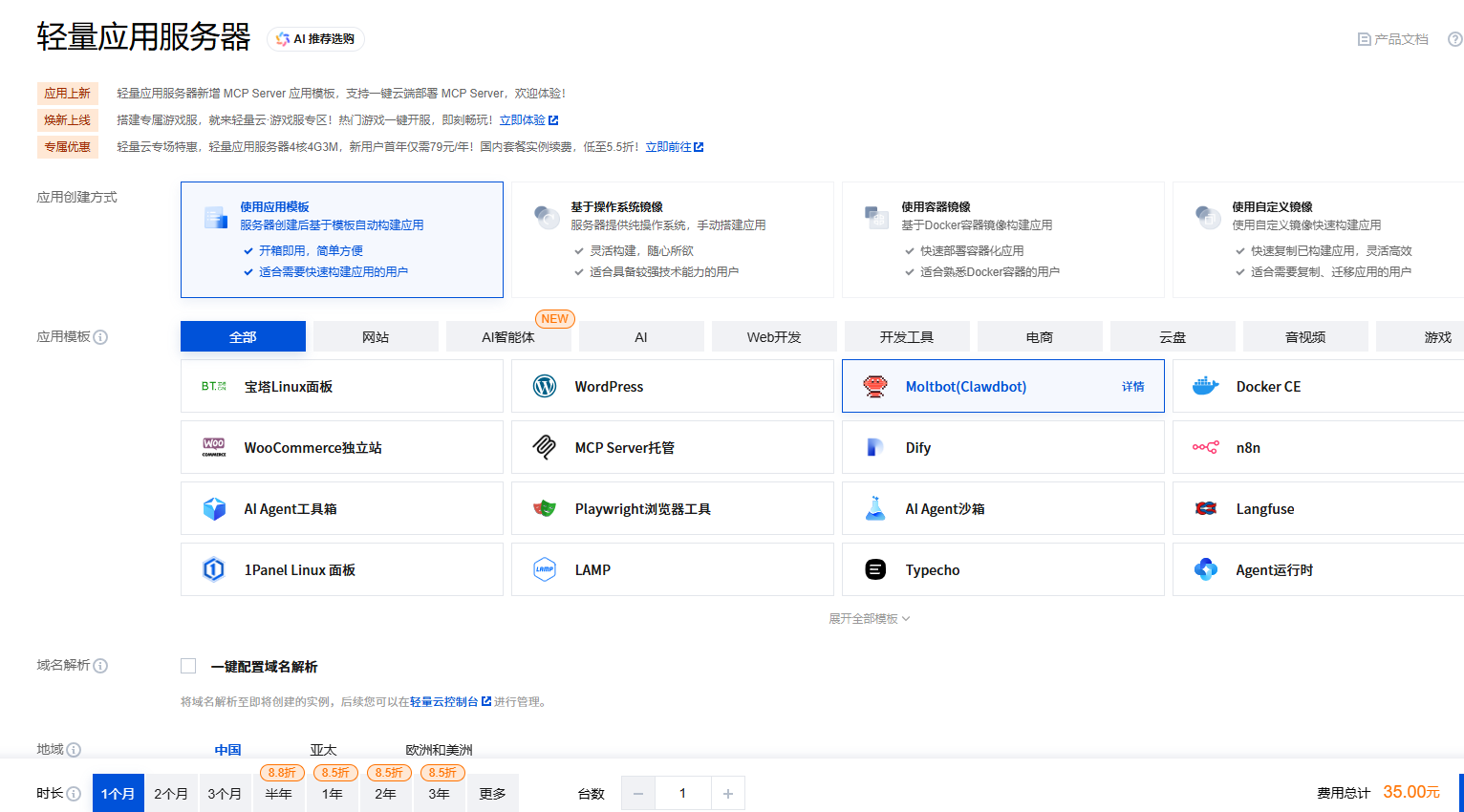The width and height of the screenshot is (1464, 812).
Task: Switch to the AI template tab
Action: coord(641,336)
